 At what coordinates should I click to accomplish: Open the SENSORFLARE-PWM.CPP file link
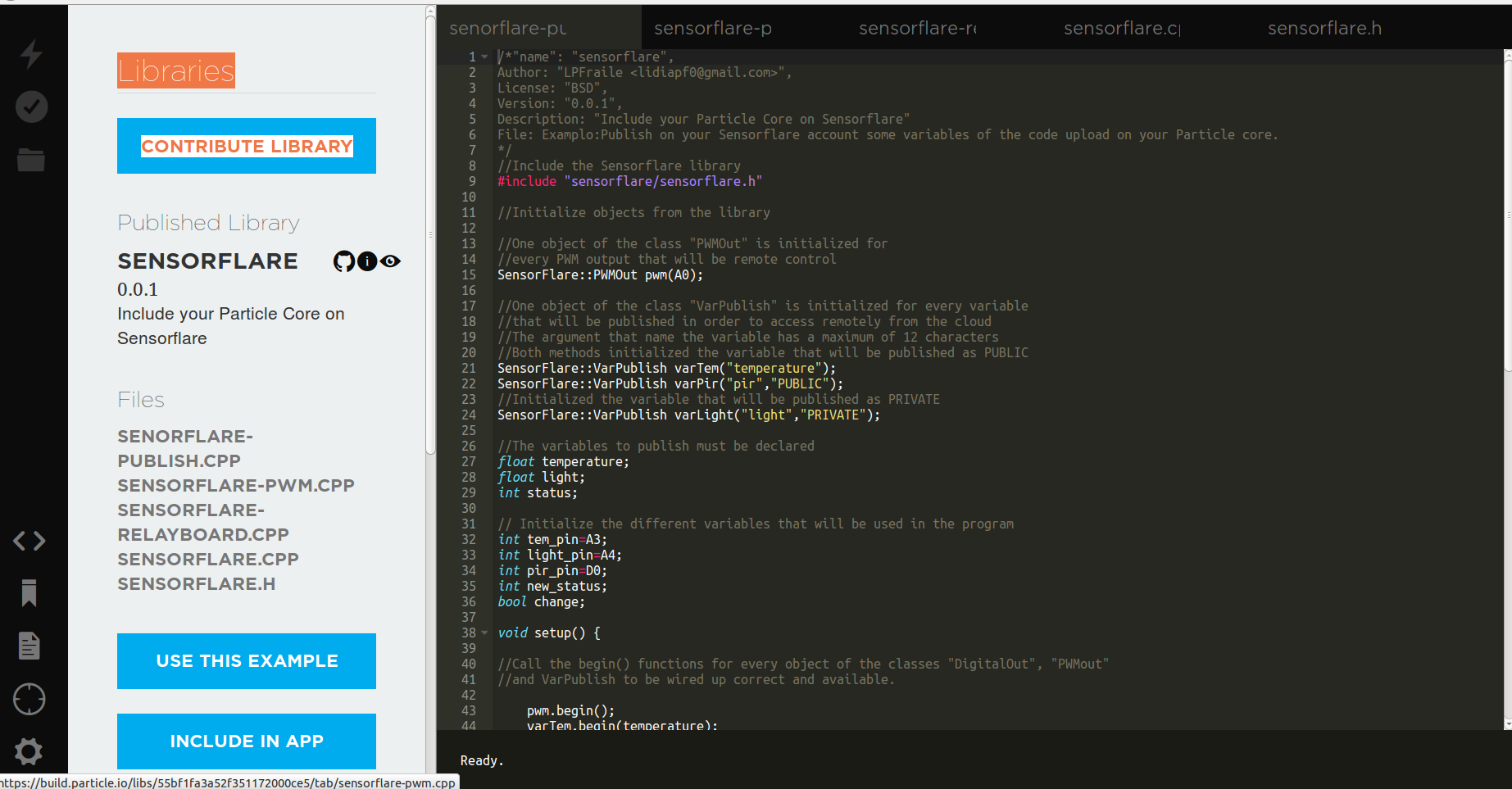click(236, 486)
